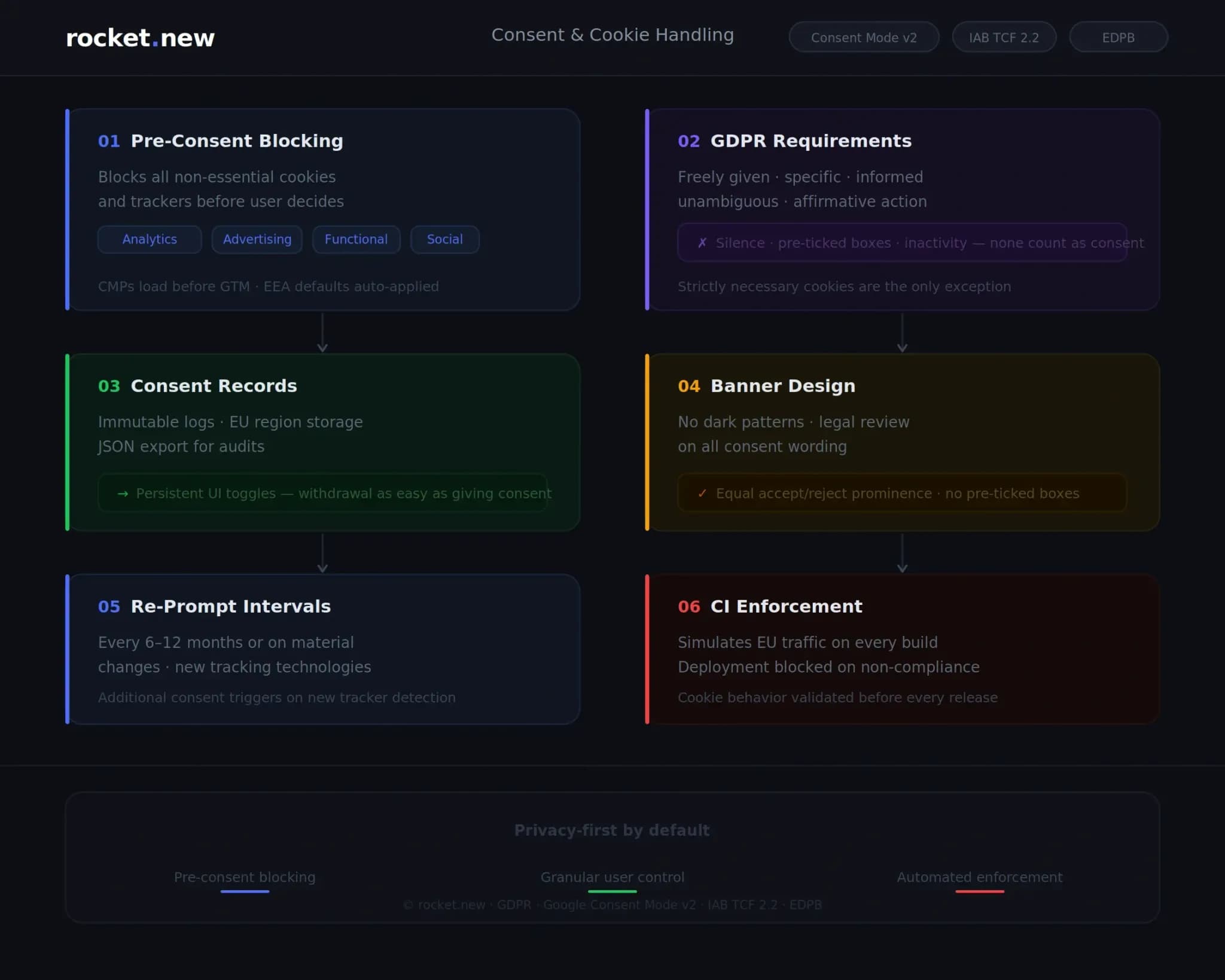Click the red underline beneath Automated enforcement
Image resolution: width=1225 pixels, height=980 pixels.
click(x=979, y=891)
